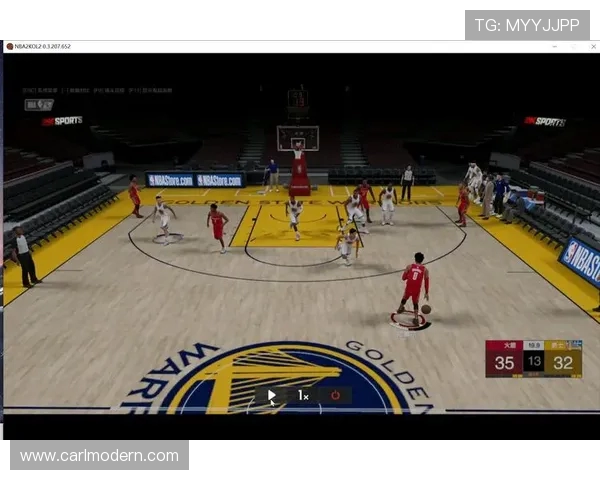Click the score 32 on the scoreboard
This screenshot has width=600, height=480.
coord(563,363)
